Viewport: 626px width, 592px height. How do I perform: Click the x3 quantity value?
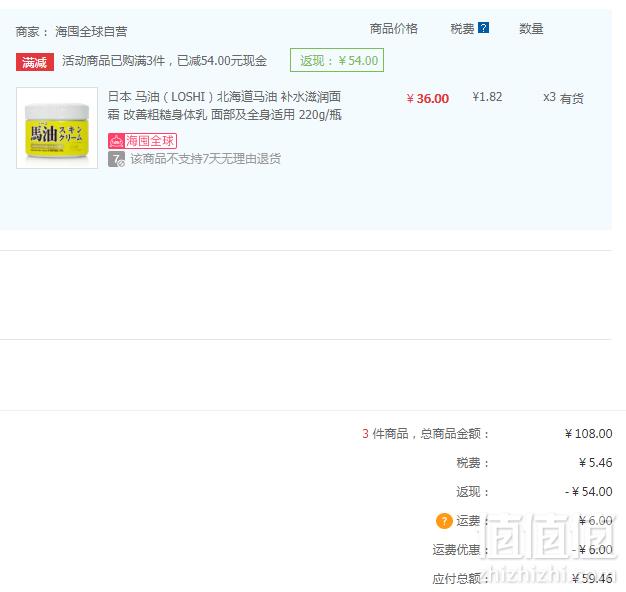point(549,97)
